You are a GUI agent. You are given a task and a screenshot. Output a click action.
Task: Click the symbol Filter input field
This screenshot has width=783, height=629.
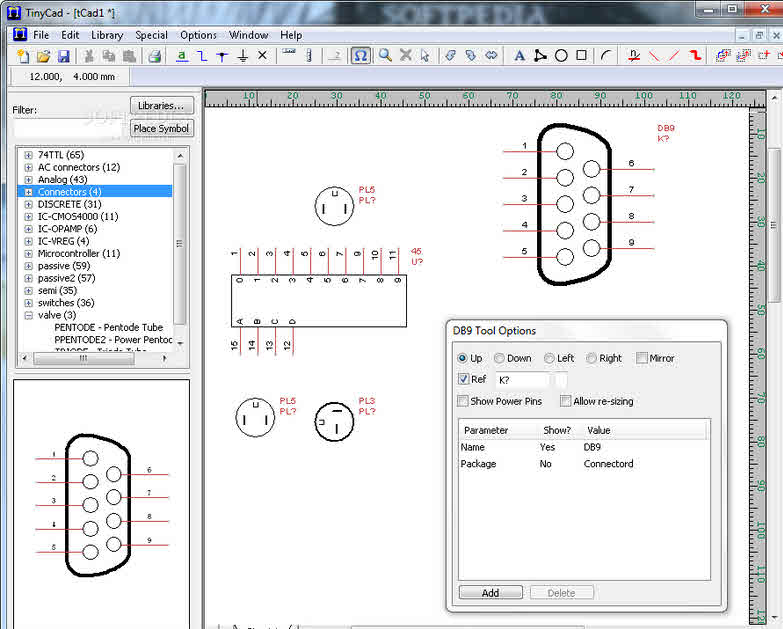pos(68,128)
